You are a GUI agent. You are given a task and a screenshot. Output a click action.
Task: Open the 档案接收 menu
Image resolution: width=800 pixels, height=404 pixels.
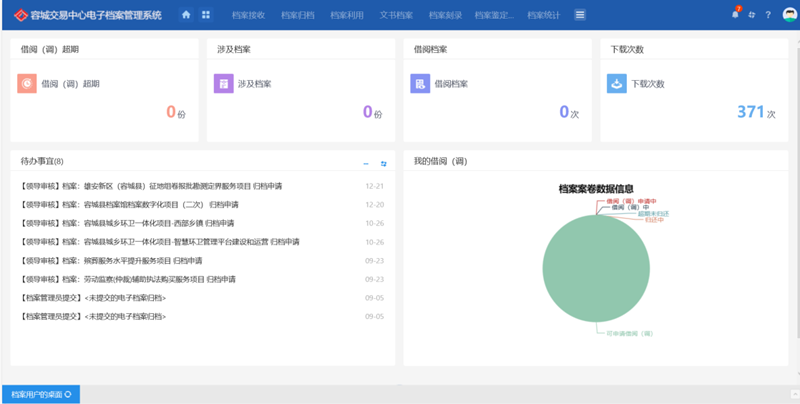pos(248,15)
